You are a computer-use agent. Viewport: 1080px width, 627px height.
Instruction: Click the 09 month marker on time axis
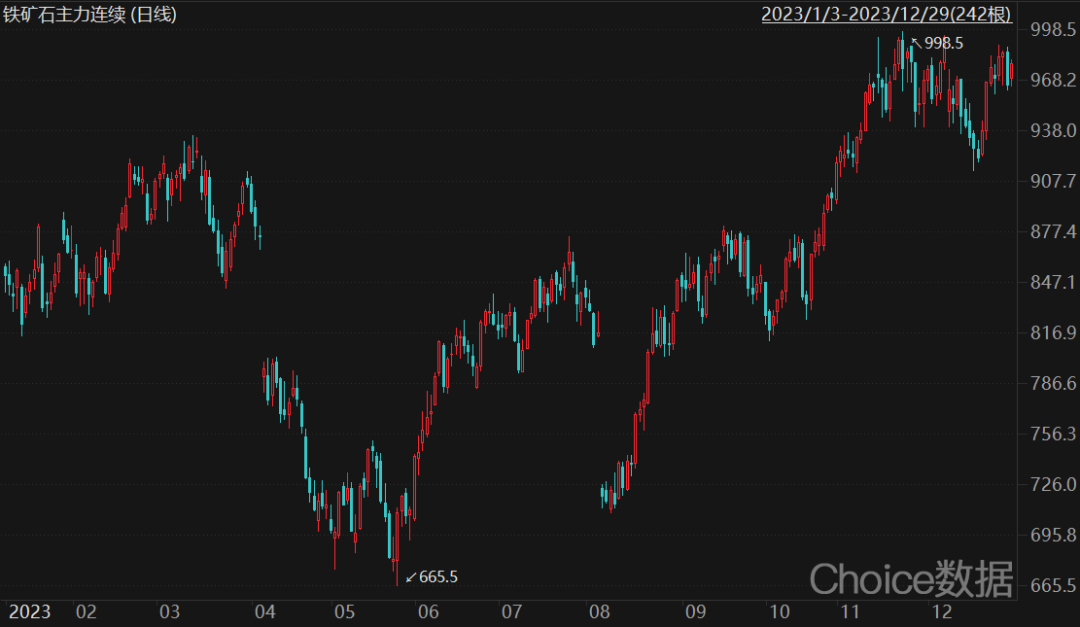pos(695,612)
